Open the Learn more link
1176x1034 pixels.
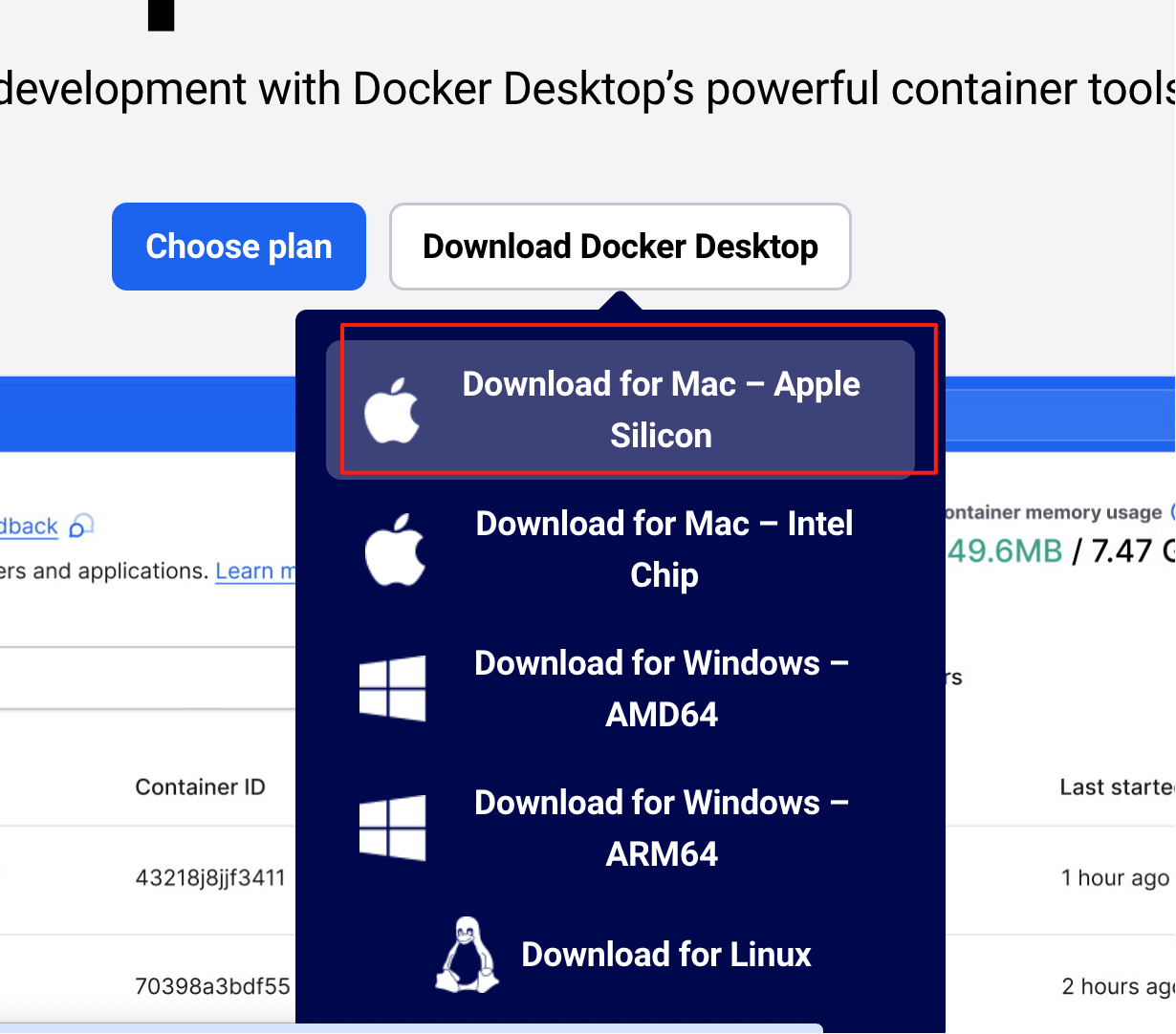255,571
